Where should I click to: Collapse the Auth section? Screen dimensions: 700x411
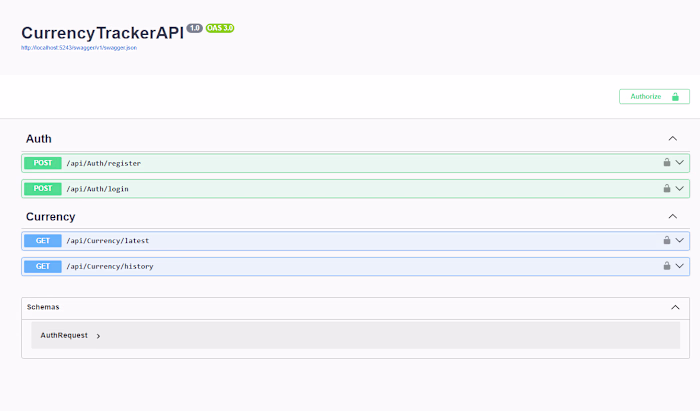click(x=673, y=139)
